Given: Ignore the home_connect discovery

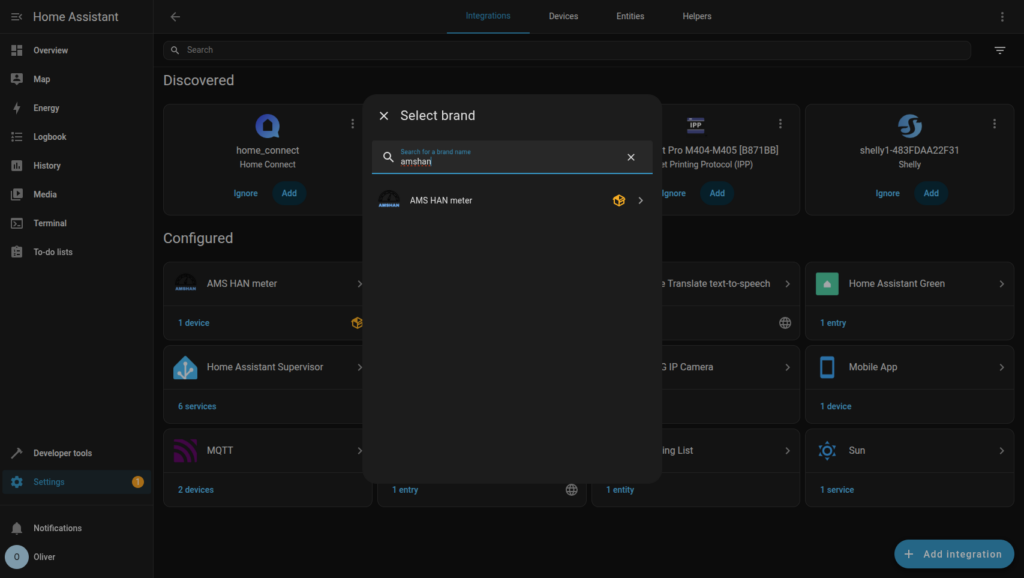Looking at the screenshot, I should (x=246, y=193).
